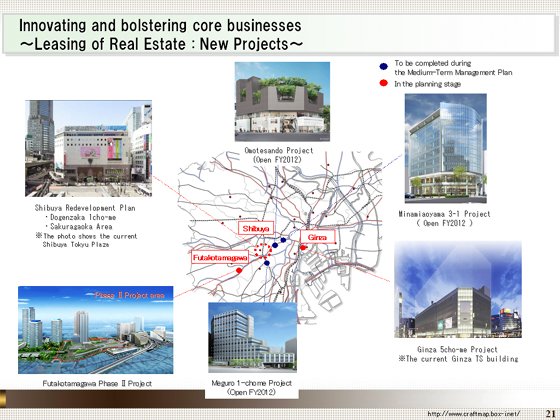
Task: Open the craftmap.box-i.net URL in footer
Action: coord(474,414)
